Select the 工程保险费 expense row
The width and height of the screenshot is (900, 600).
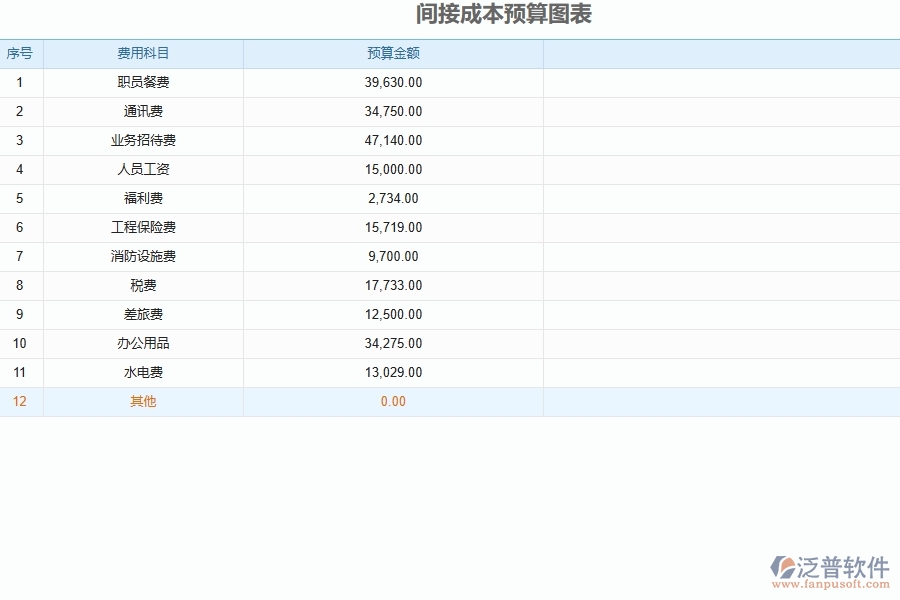pos(141,227)
